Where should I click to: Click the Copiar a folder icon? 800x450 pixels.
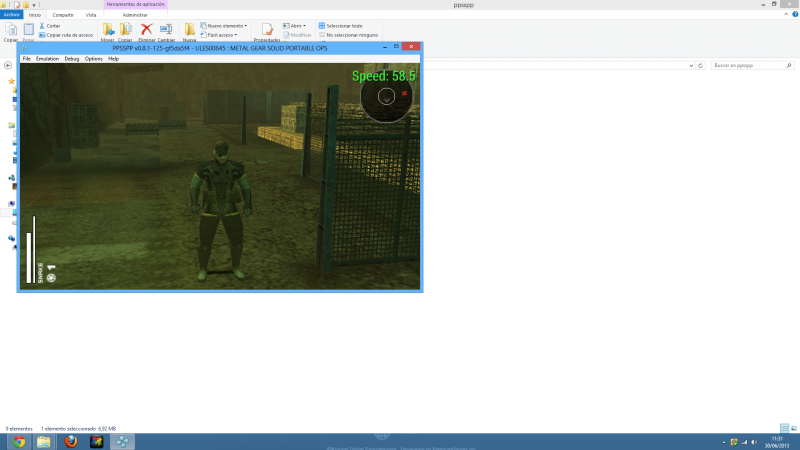[x=126, y=32]
